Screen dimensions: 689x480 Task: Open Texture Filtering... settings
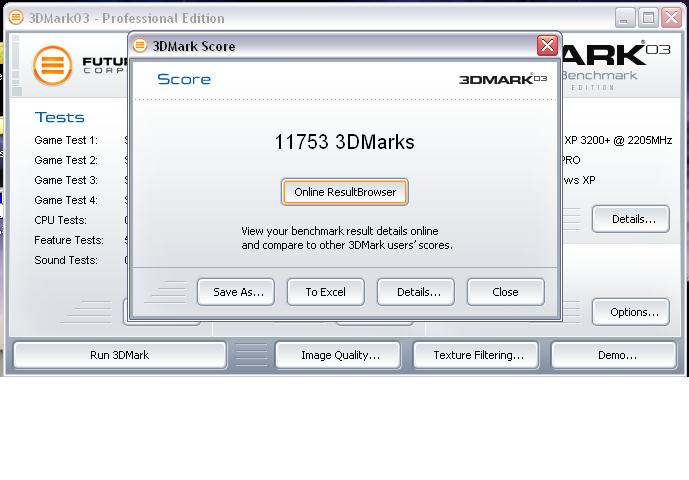pyautogui.click(x=476, y=355)
